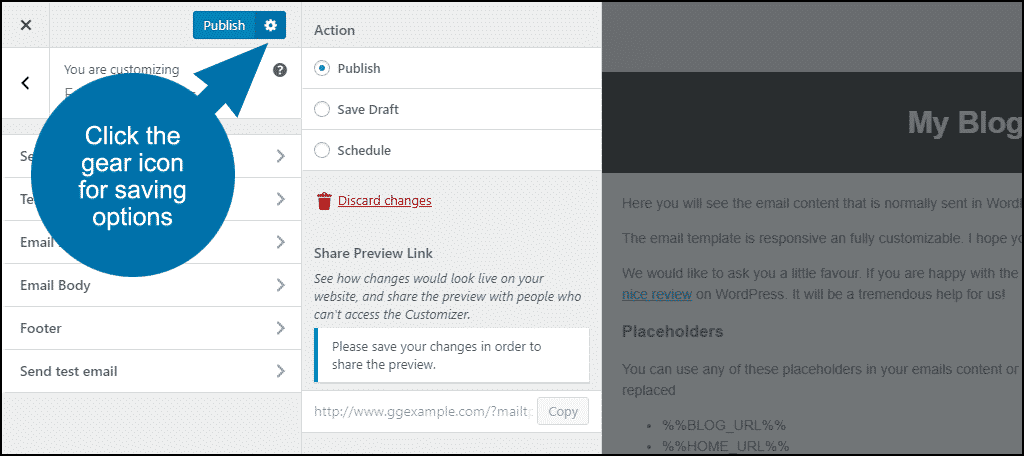1024x456 pixels.
Task: Select the Publish radio option
Action: pos(322,68)
